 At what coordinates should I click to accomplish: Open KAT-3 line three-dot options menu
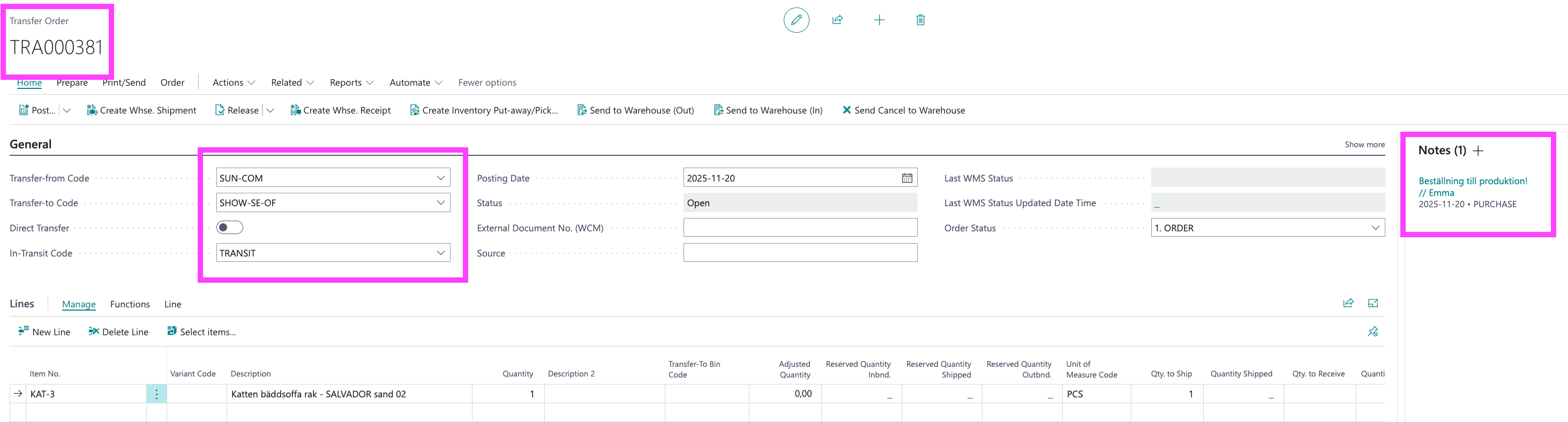coord(156,394)
